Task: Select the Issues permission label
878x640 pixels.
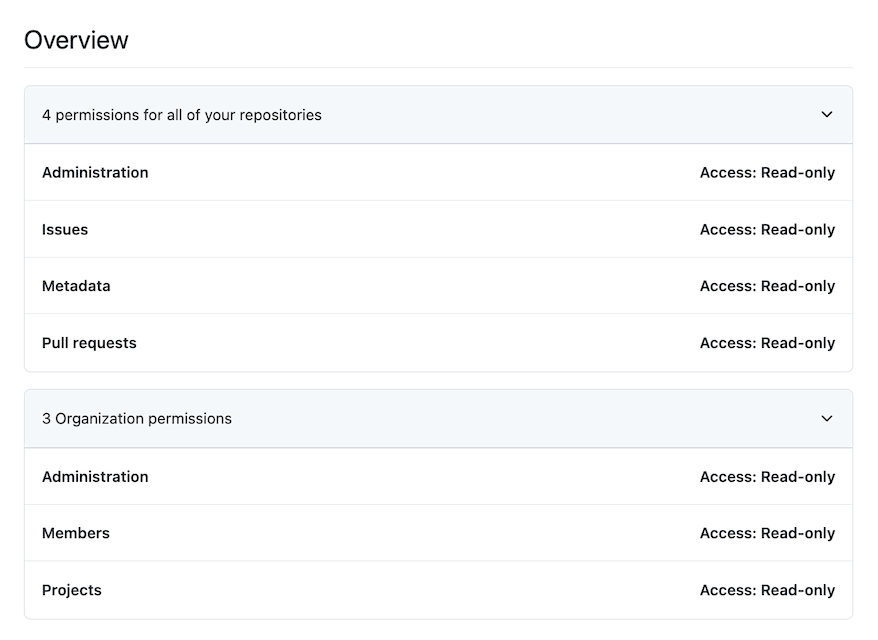Action: (x=65, y=230)
